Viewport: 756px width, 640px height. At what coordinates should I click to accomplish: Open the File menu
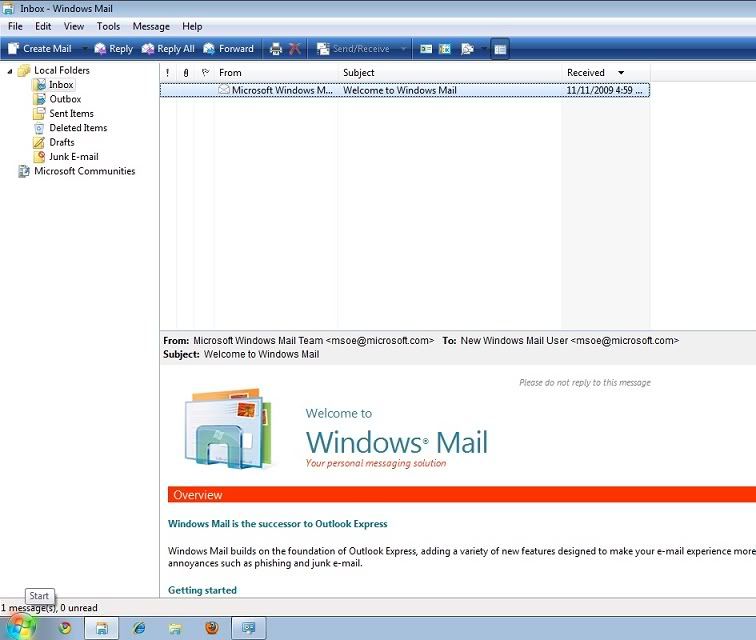[x=15, y=27]
